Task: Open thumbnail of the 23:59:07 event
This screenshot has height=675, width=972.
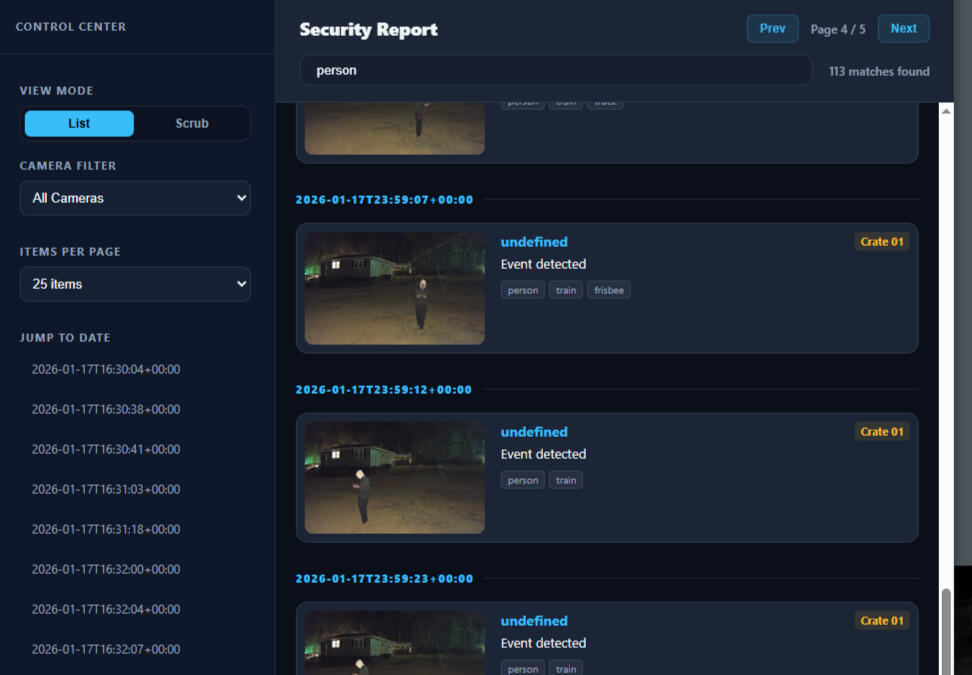Action: [395, 288]
